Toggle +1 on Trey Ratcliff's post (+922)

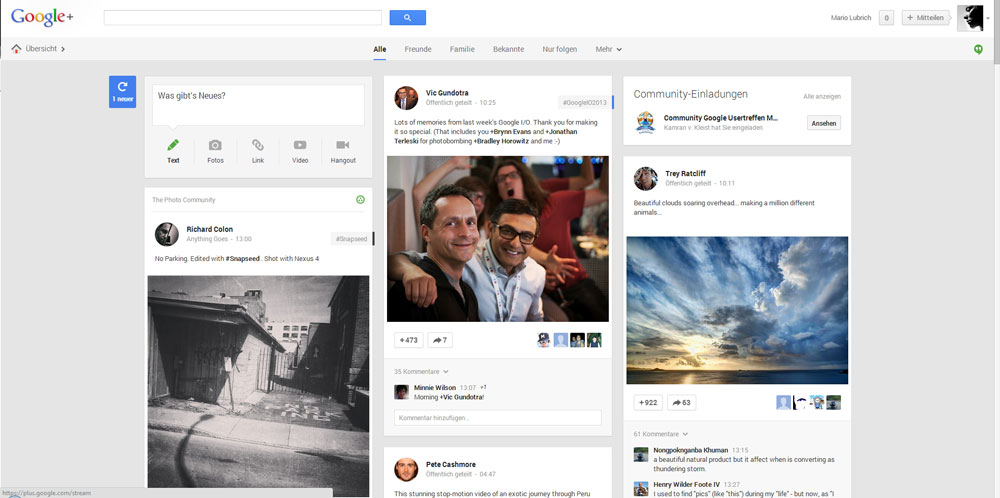pos(648,402)
